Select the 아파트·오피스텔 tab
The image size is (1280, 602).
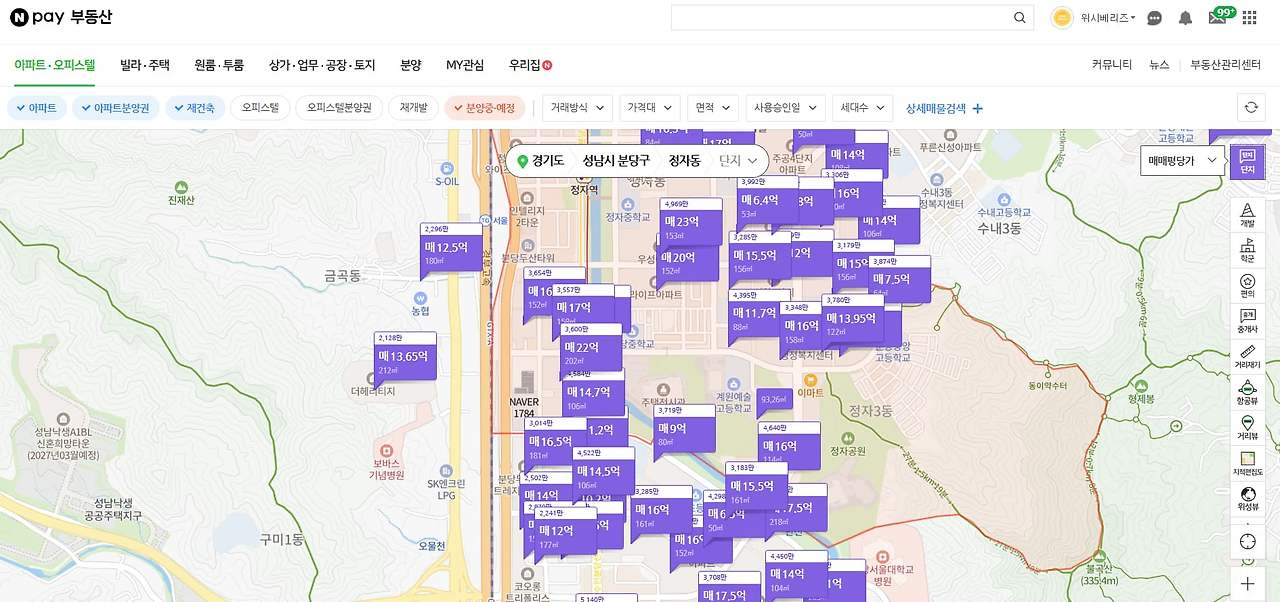click(54, 65)
